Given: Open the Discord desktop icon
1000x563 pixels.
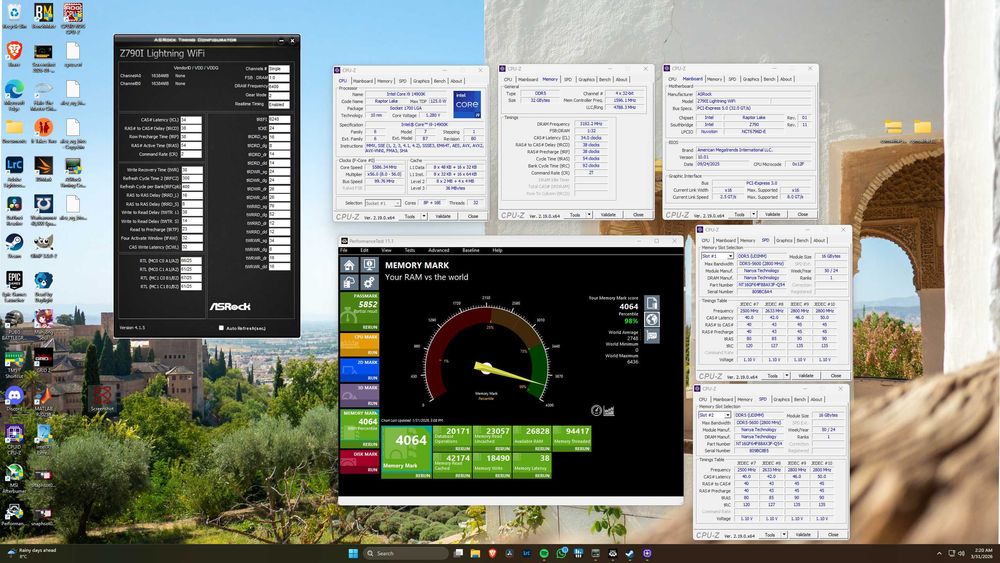Looking at the screenshot, I should click(14, 399).
